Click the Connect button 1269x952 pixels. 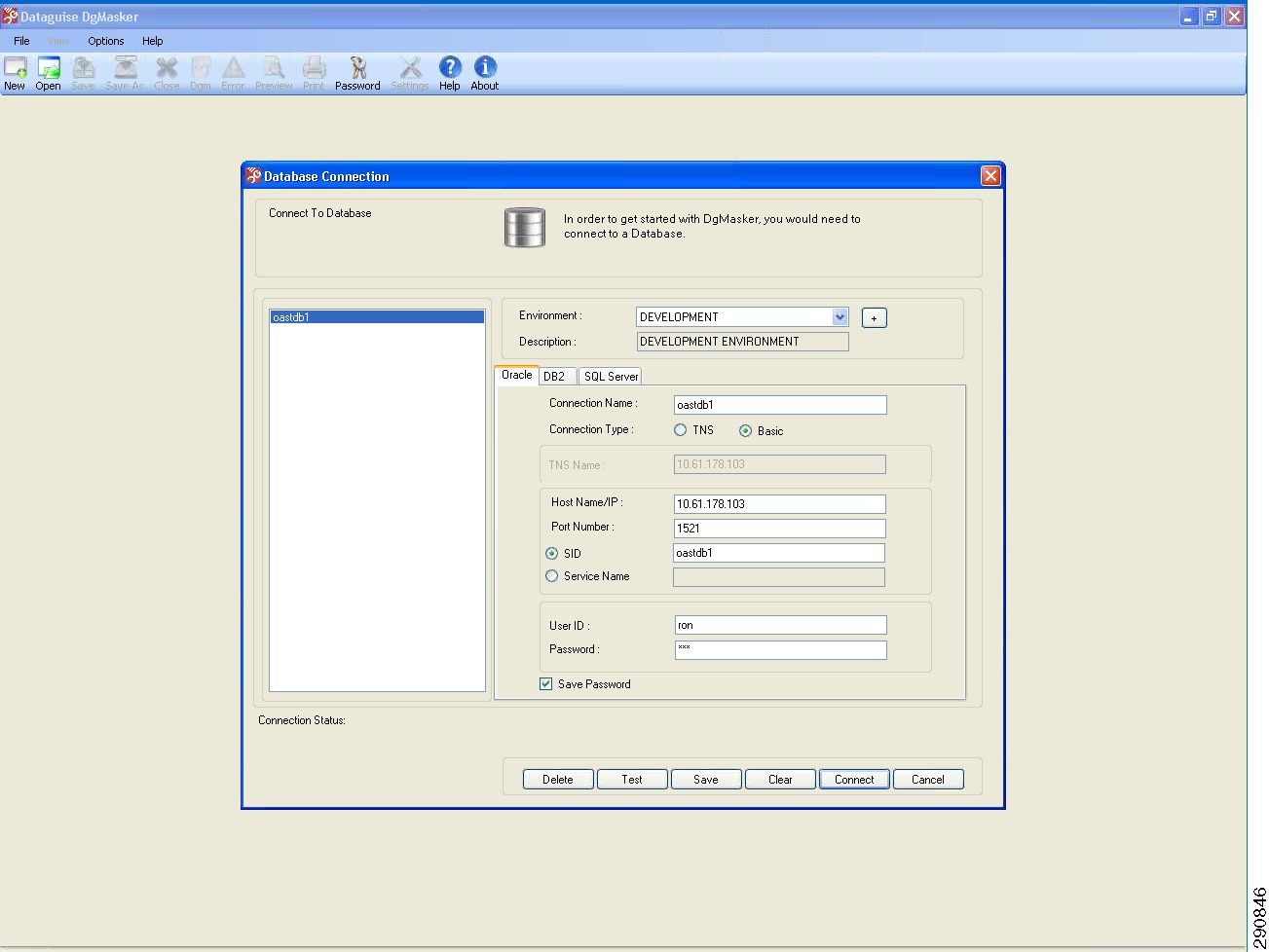[x=854, y=780]
